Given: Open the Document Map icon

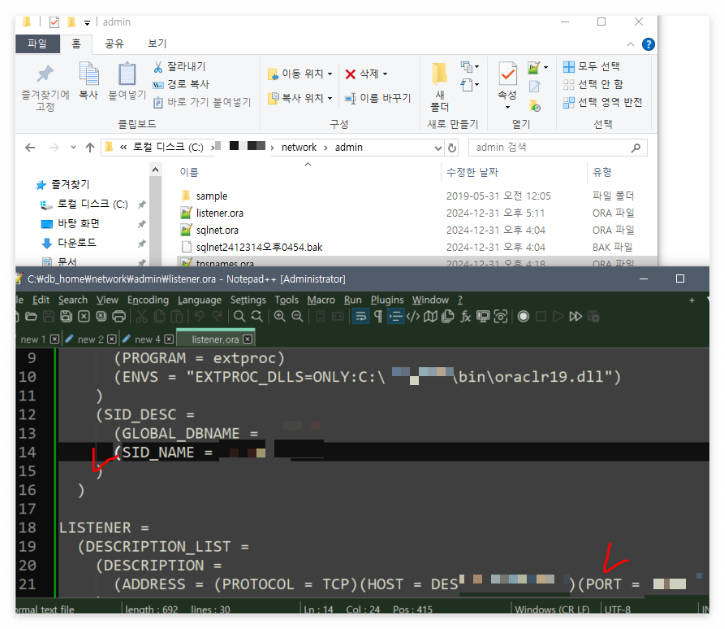Looking at the screenshot, I should point(430,316).
